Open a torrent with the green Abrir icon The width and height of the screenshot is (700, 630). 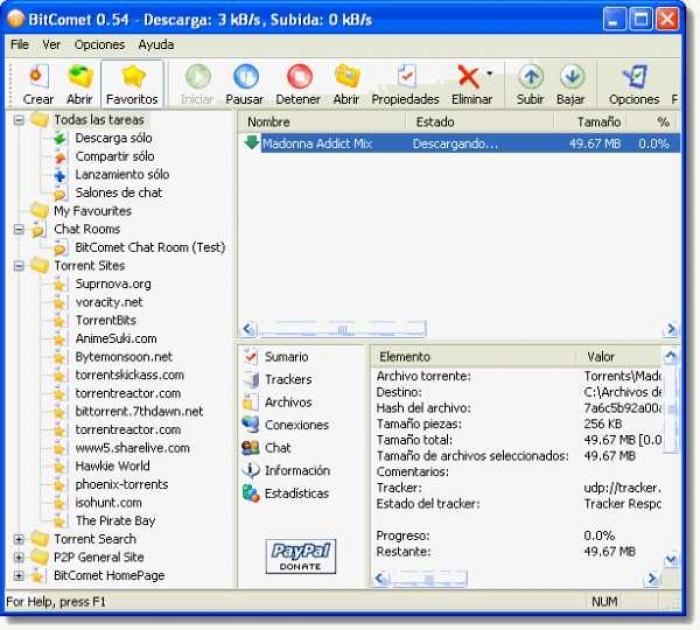click(x=79, y=84)
